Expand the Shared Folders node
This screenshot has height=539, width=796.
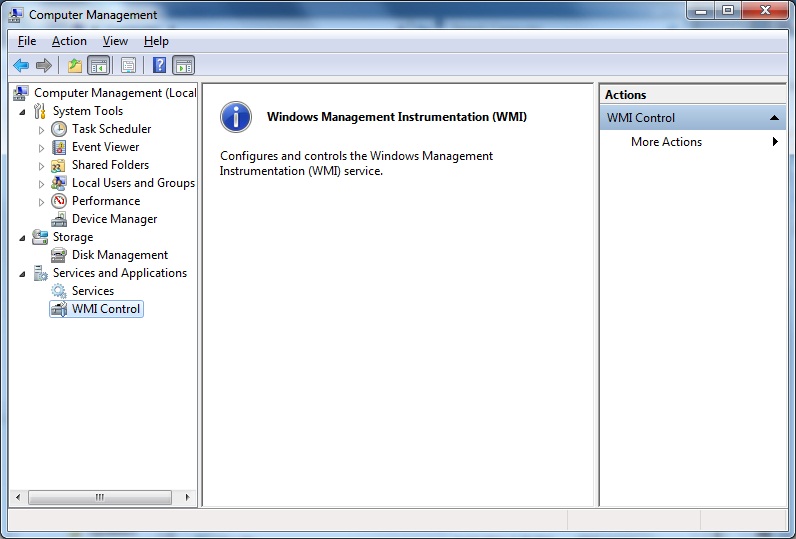[41, 166]
